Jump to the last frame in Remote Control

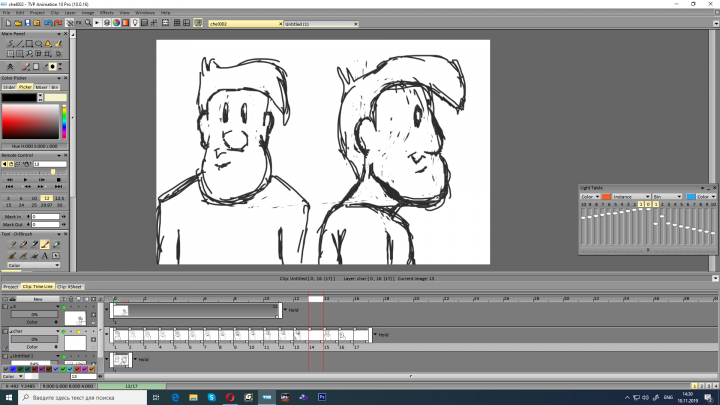pyautogui.click(x=58, y=186)
